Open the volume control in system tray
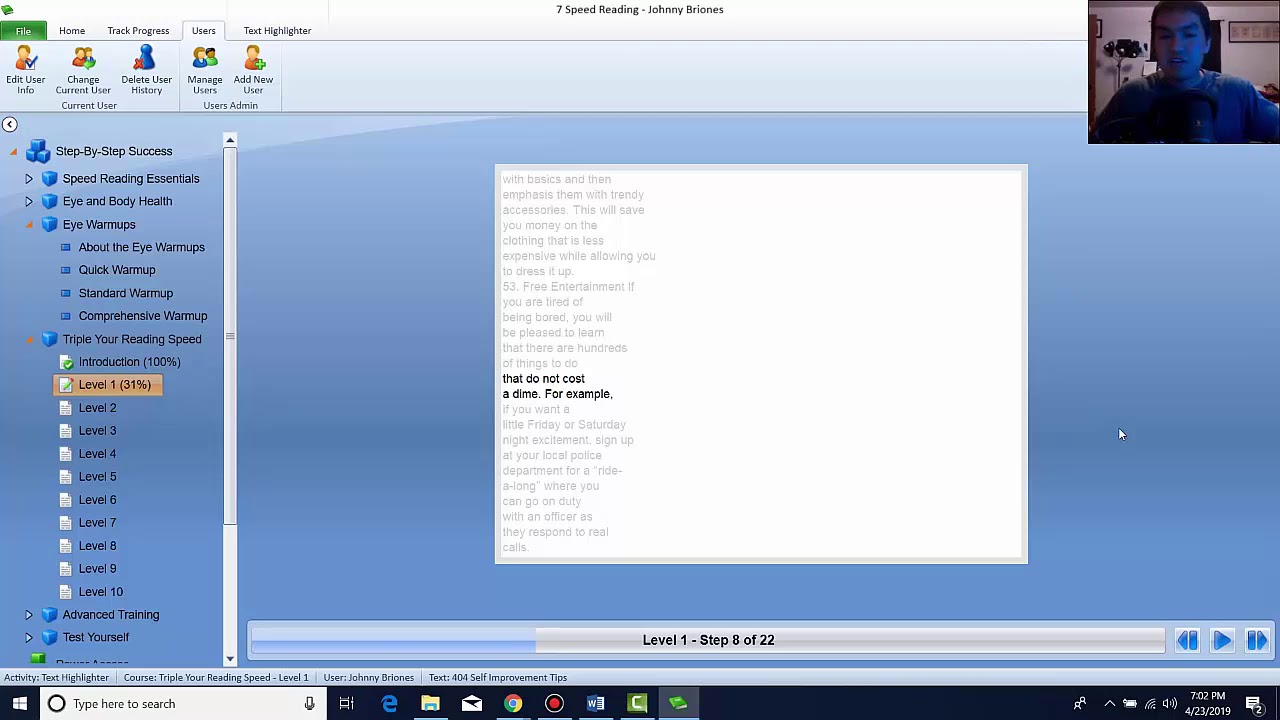This screenshot has width=1280, height=720. click(x=1170, y=703)
